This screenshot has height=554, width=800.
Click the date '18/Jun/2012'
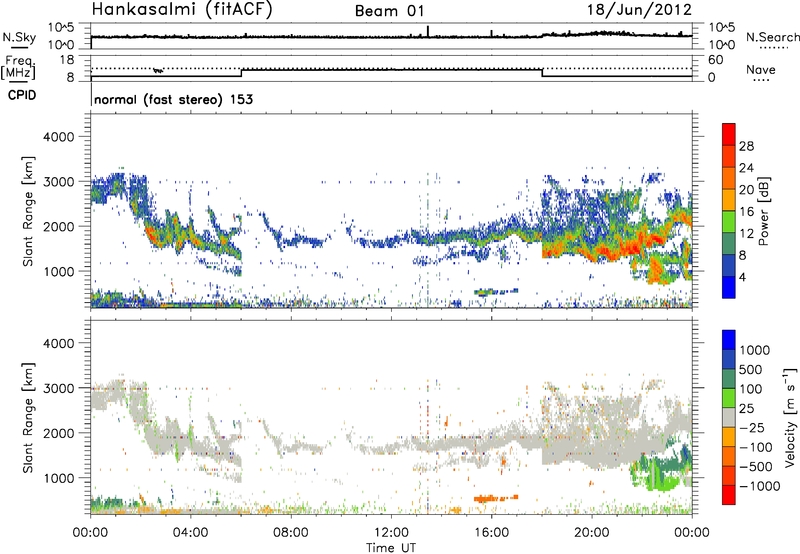click(x=639, y=10)
